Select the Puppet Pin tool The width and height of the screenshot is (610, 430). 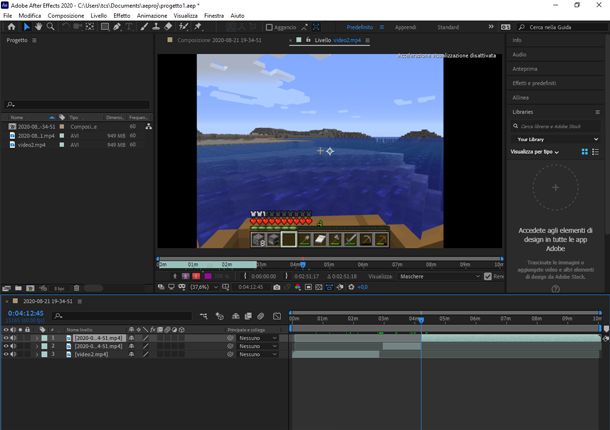tap(198, 27)
